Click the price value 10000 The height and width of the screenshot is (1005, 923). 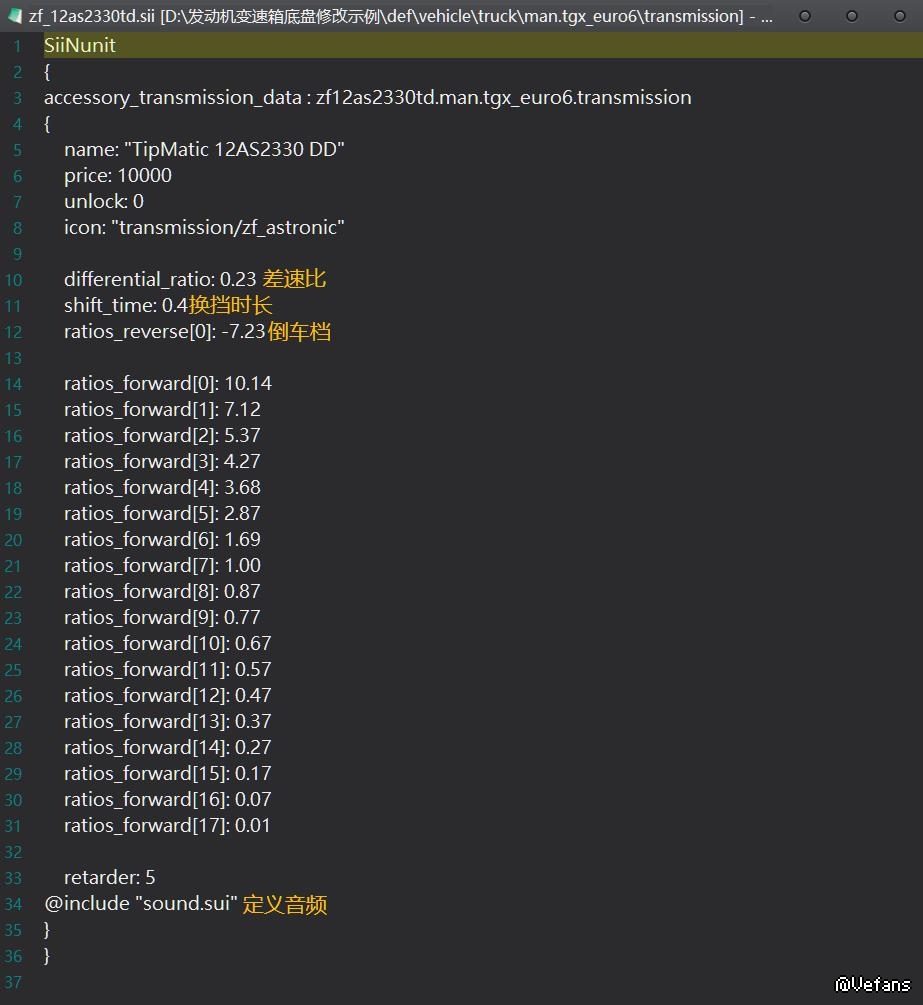coord(144,175)
